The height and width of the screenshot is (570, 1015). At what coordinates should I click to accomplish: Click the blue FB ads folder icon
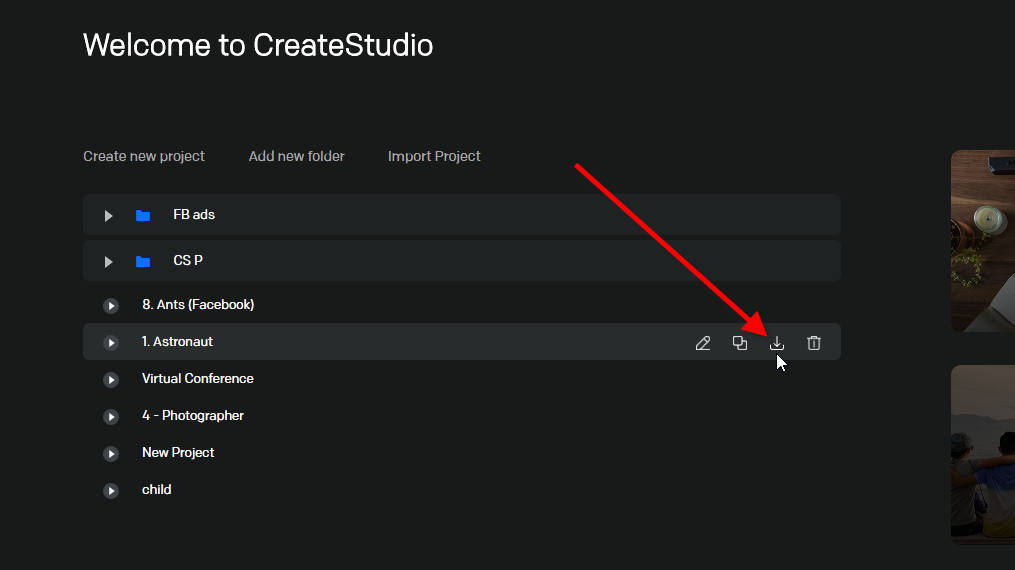coord(143,215)
